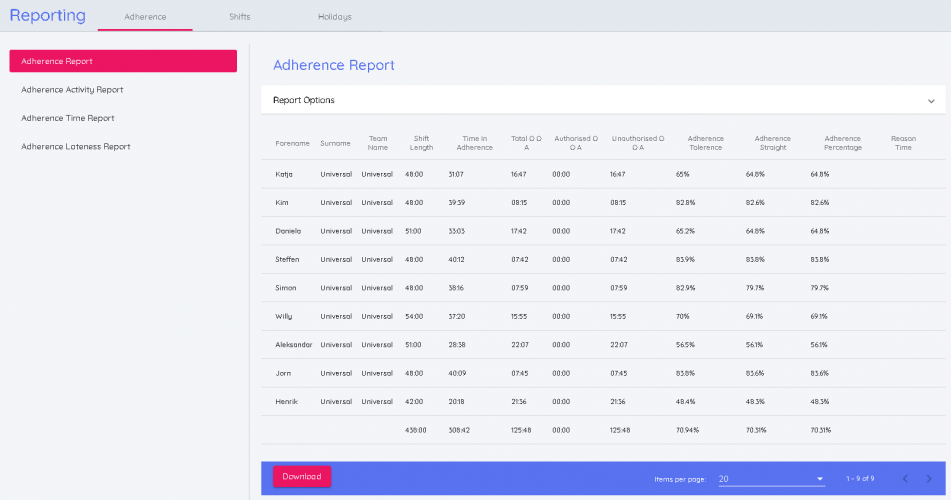Open Adherence Time Report
This screenshot has height=500, width=951.
click(x=68, y=118)
